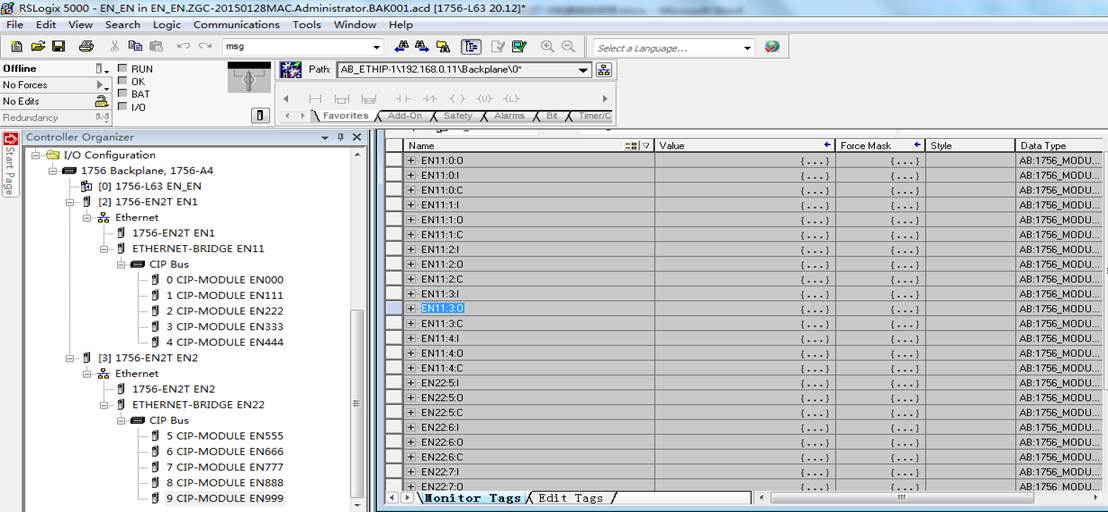Click the Paste clipboard icon

pyautogui.click(x=155, y=47)
